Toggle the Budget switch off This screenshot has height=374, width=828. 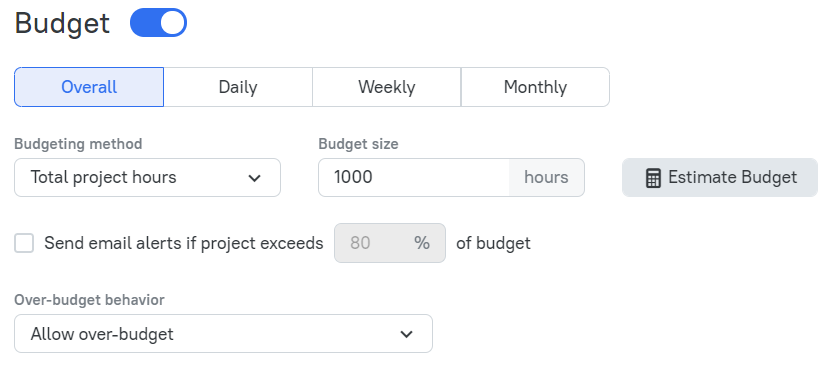pyautogui.click(x=158, y=23)
